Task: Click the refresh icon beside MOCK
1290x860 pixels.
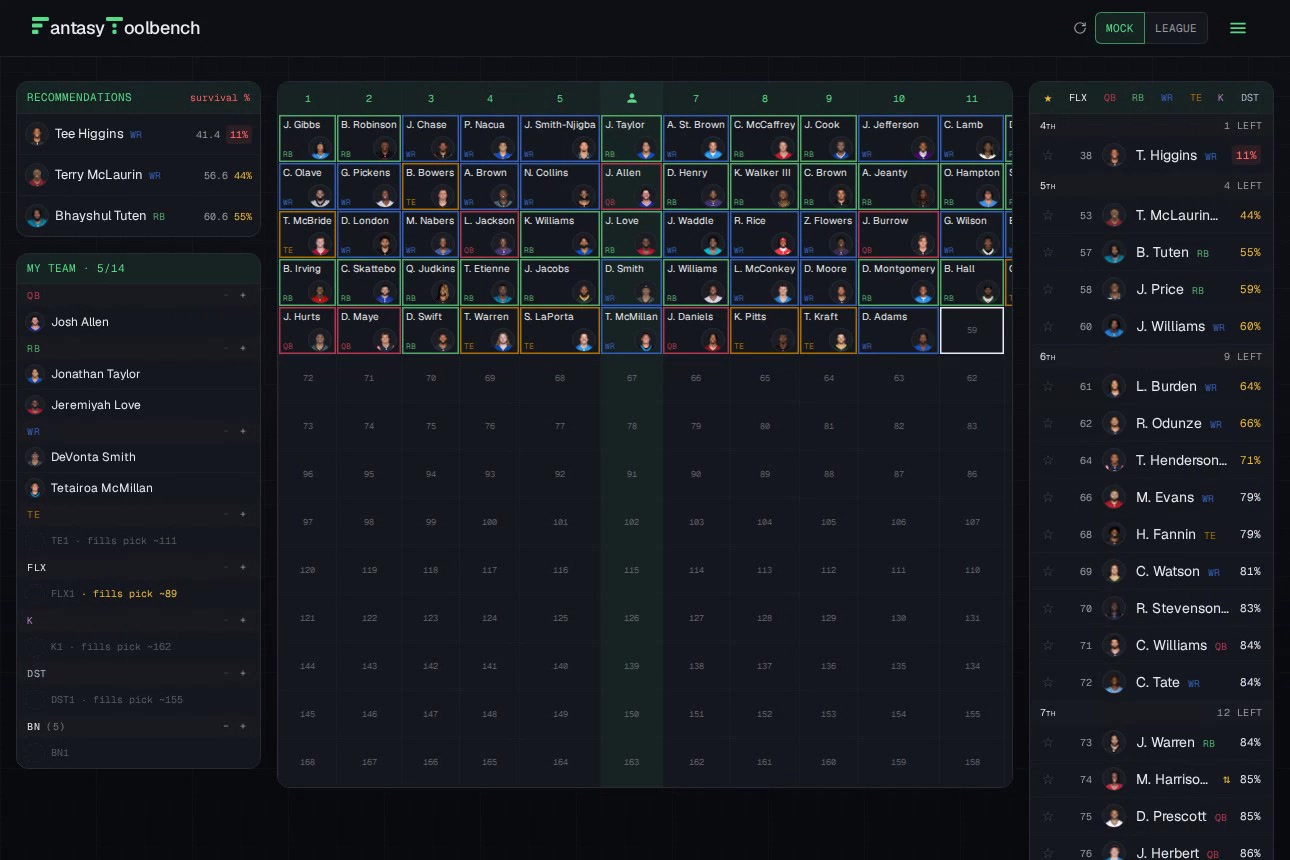Action: click(x=1079, y=28)
